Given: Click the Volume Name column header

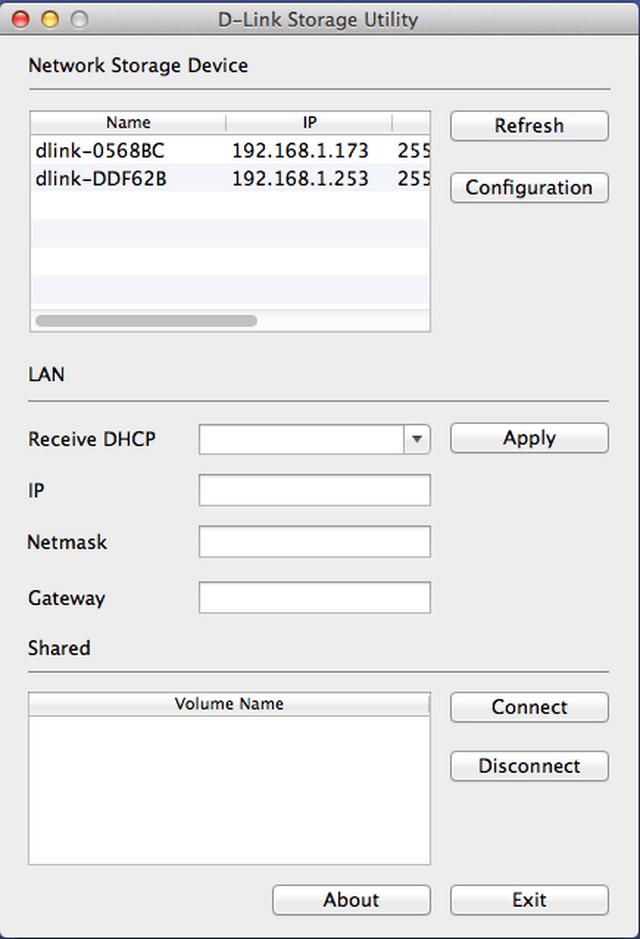Looking at the screenshot, I should point(229,704).
